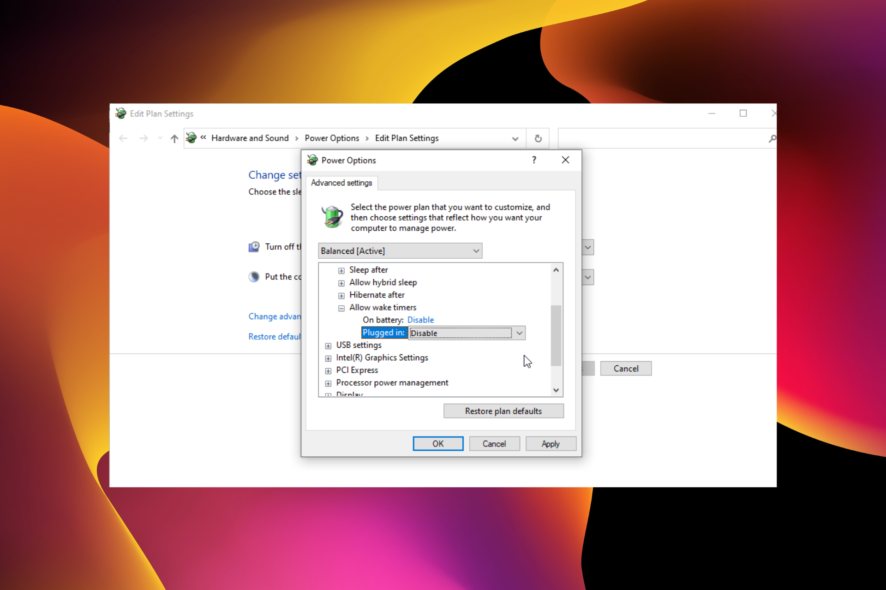Go to Power Options in the breadcrumb
886x590 pixels.
332,138
